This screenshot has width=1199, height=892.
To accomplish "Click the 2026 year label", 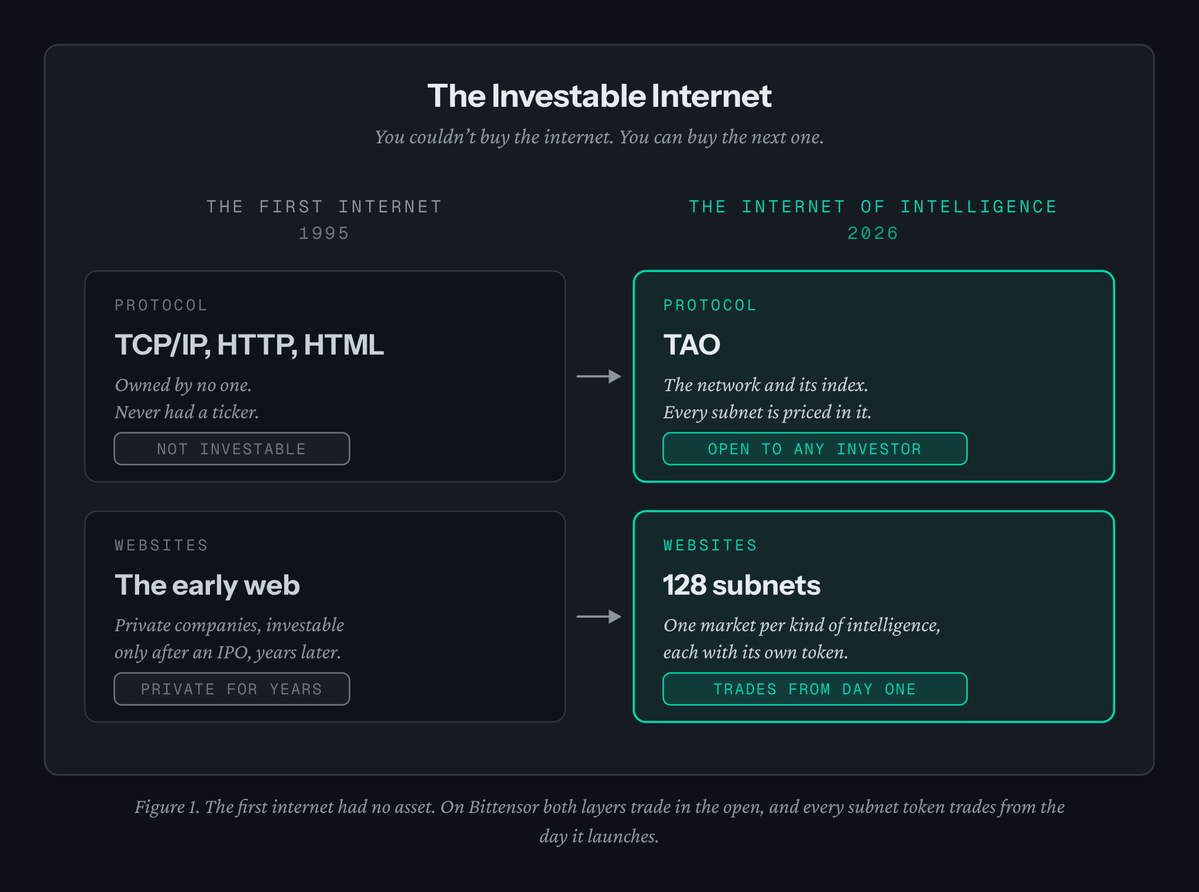I will click(873, 233).
